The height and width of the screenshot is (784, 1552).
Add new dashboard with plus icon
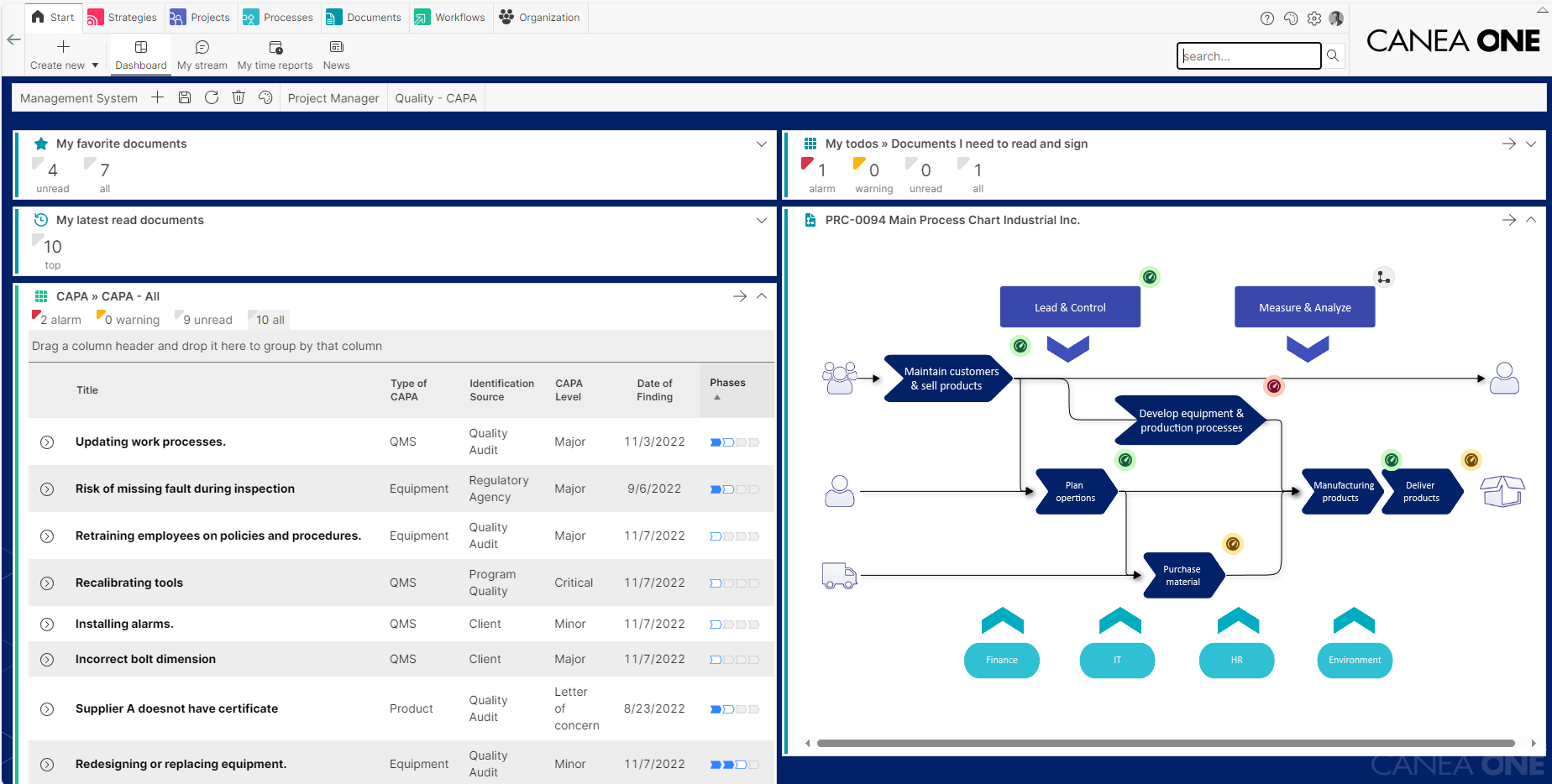coord(157,98)
